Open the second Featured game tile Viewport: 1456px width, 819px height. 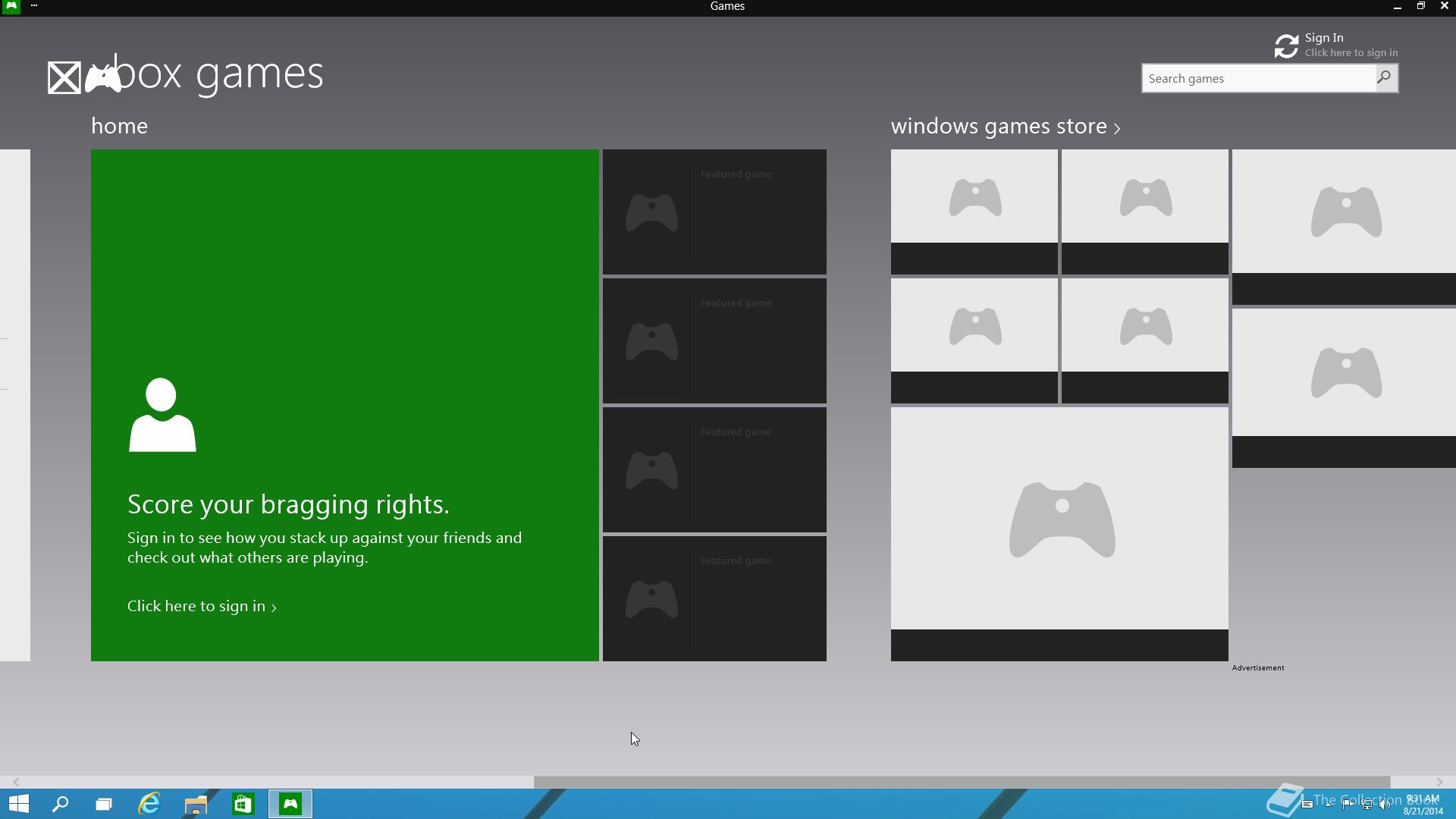(x=714, y=340)
